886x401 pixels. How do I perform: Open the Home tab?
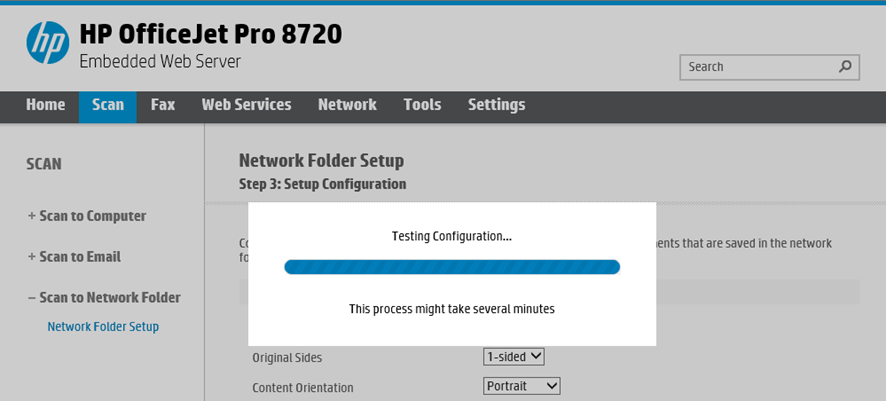pyautogui.click(x=45, y=104)
